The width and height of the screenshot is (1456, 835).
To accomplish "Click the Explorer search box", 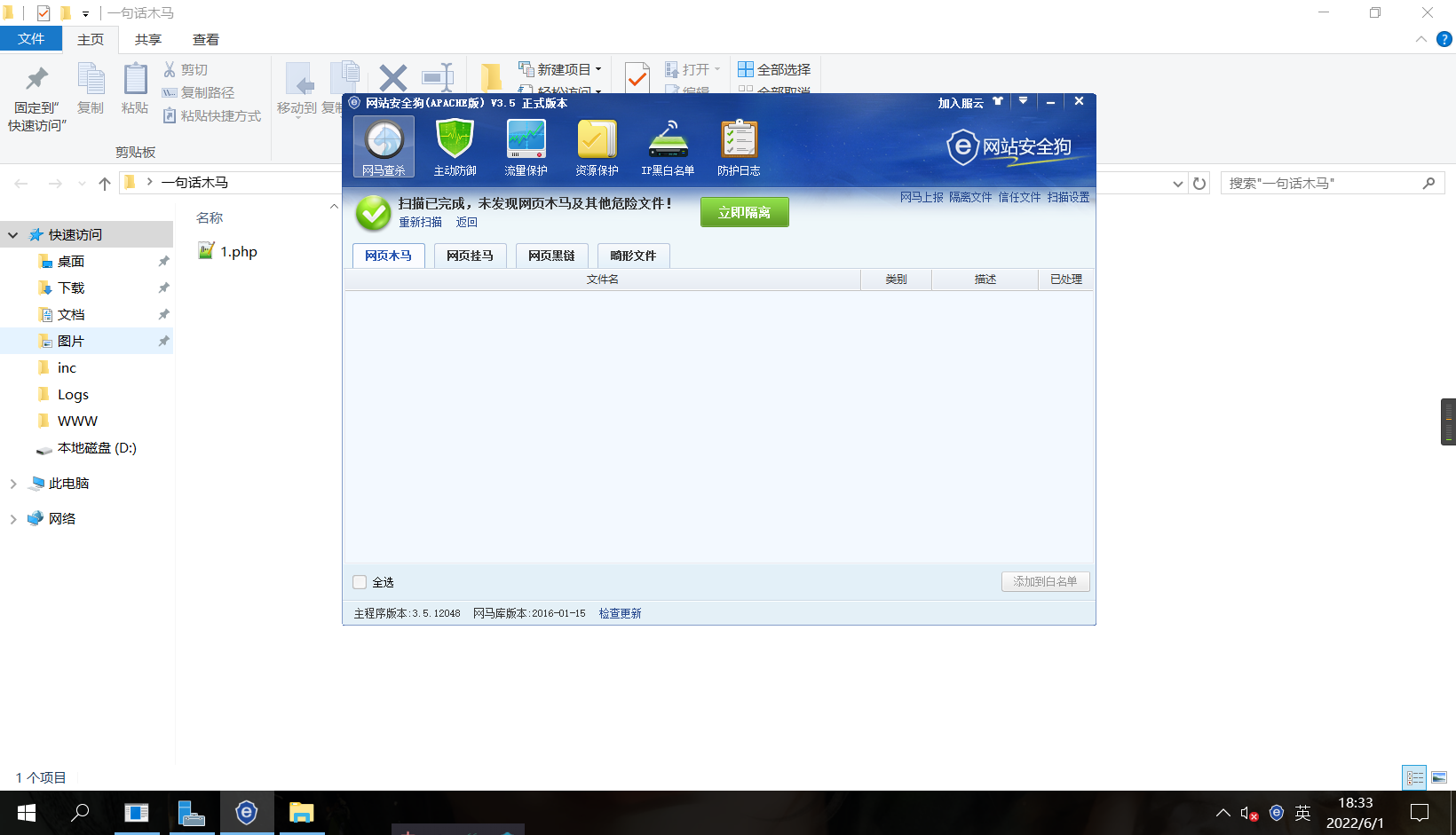I will 1323,183.
